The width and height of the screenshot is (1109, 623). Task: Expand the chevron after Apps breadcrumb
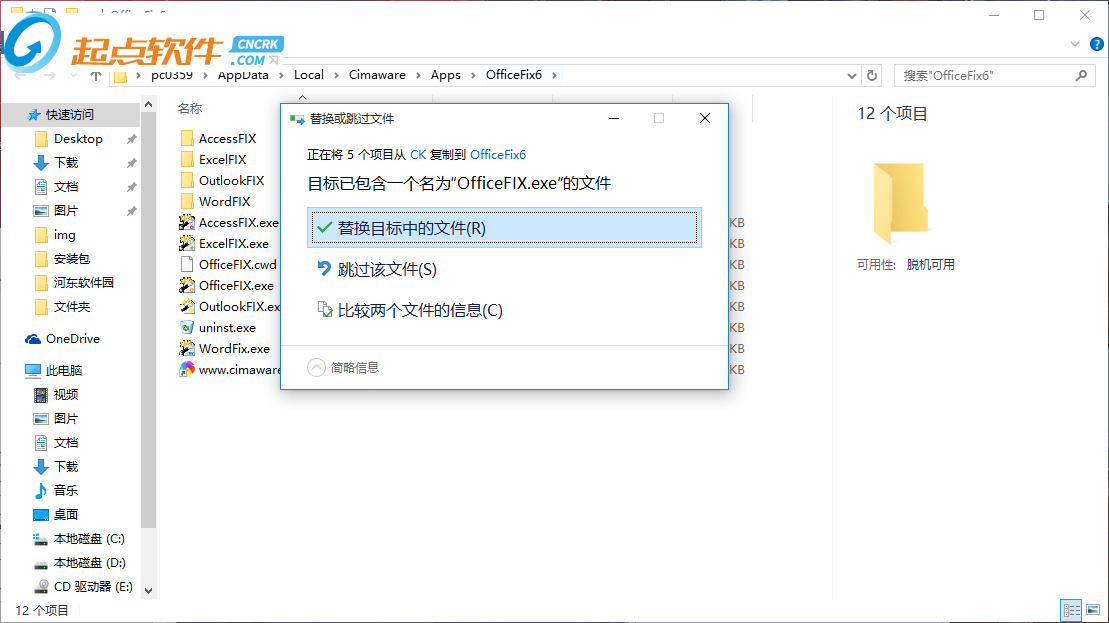click(473, 75)
